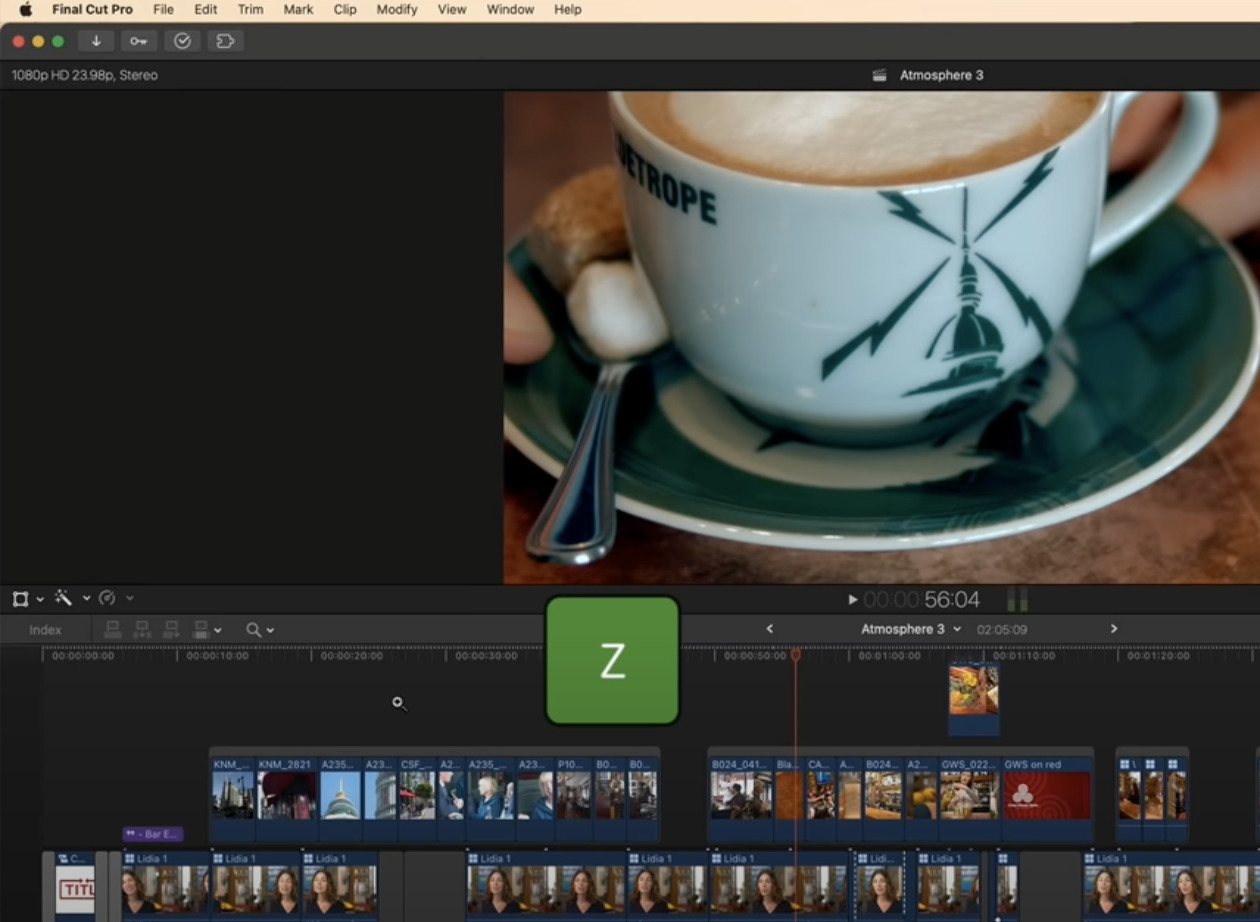Expand the edit mode dropdown arrow
Viewport: 1260px width, 922px height.
[218, 630]
